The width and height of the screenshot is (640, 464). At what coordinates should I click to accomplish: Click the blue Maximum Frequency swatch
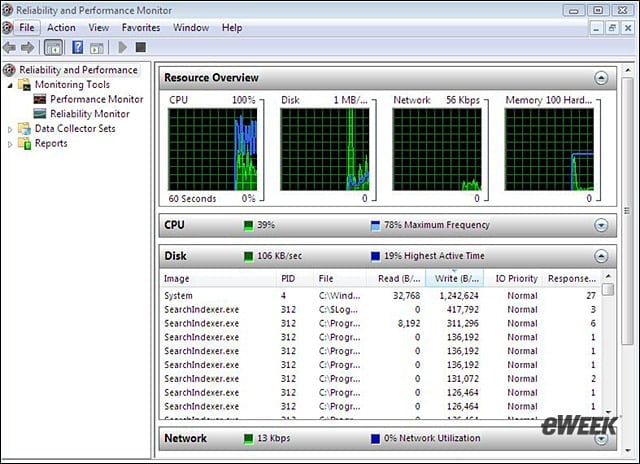tap(375, 225)
